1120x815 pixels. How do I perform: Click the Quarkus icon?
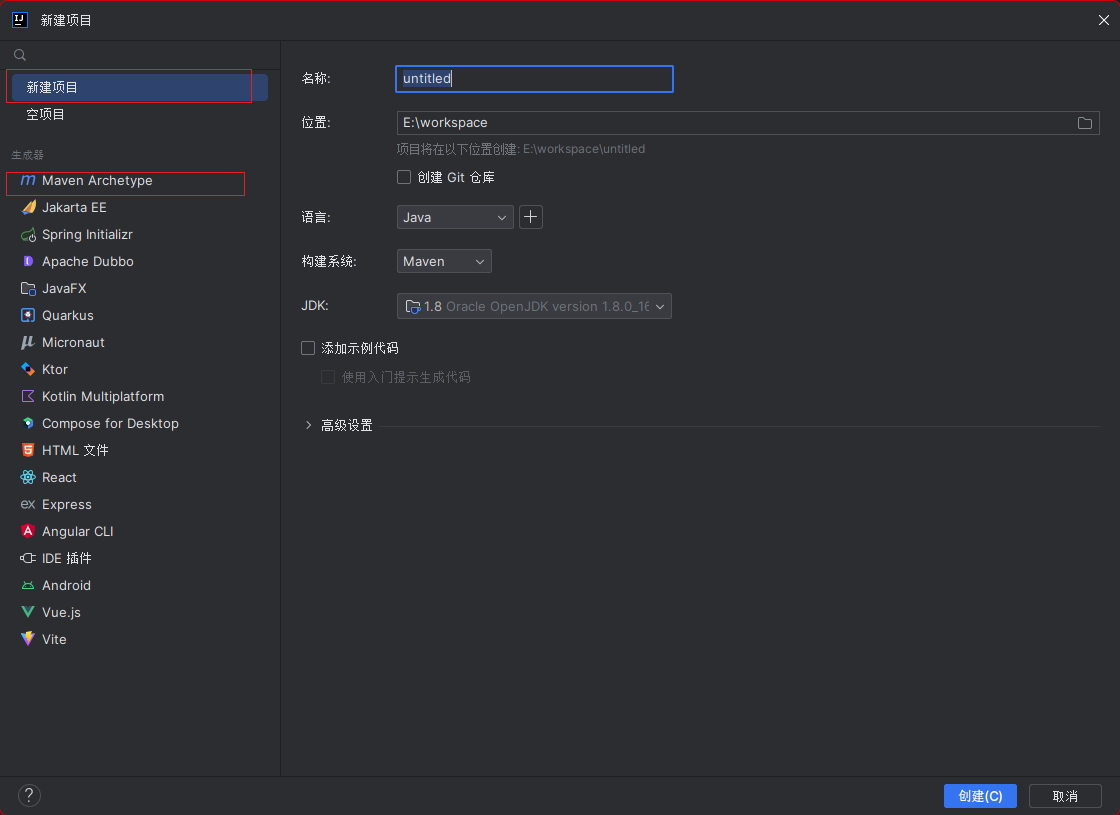[x=28, y=316]
